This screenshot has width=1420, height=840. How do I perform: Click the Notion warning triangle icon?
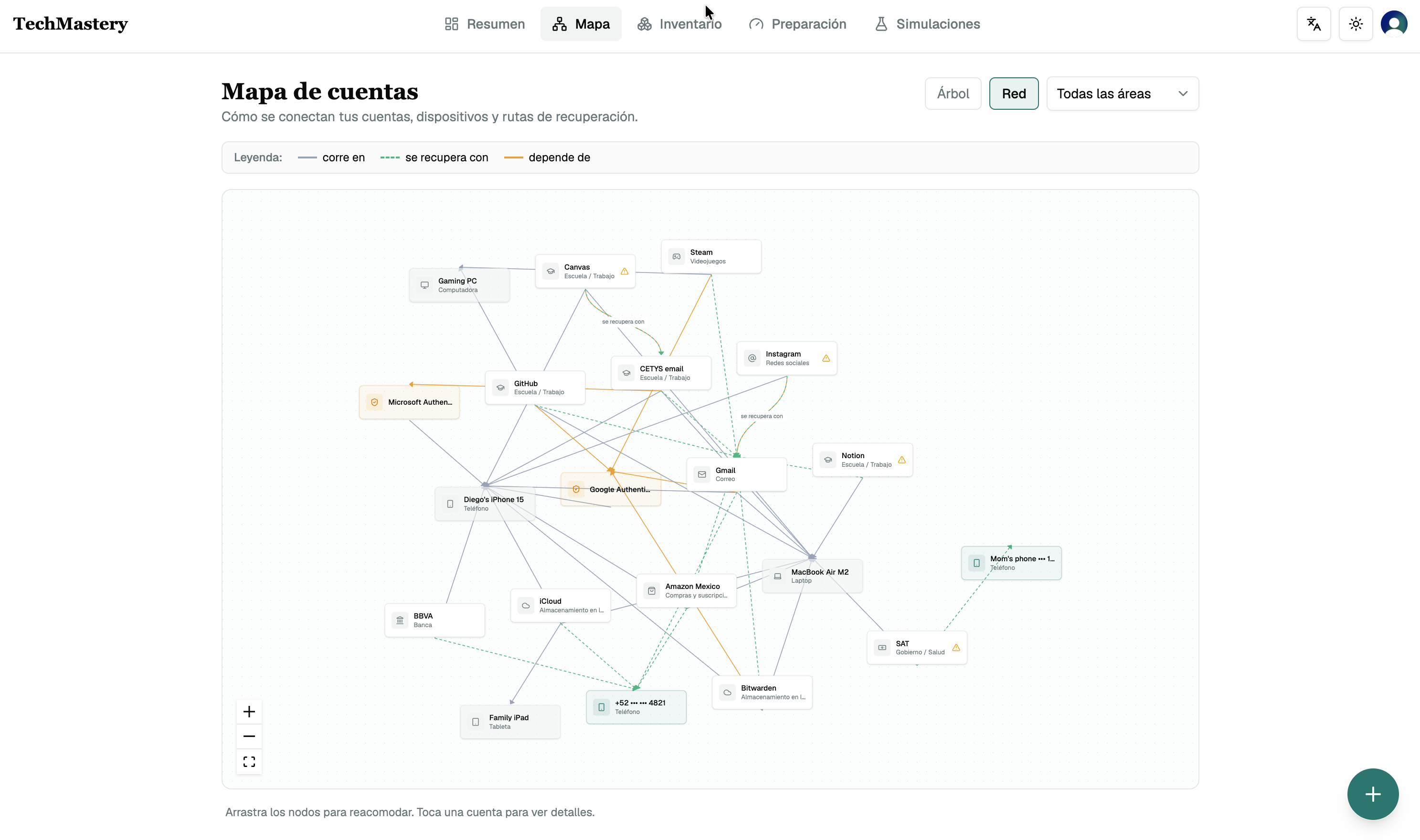(x=902, y=460)
